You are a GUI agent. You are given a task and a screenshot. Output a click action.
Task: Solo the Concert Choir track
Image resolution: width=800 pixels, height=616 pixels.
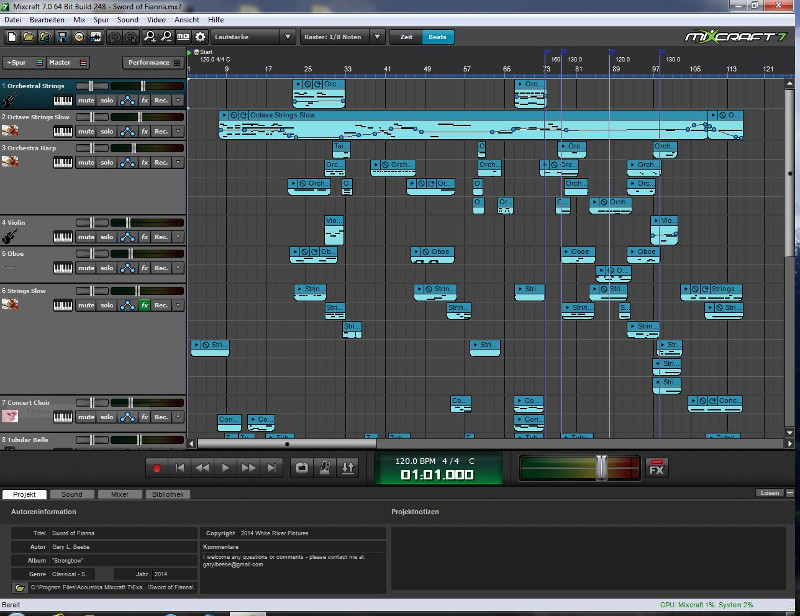pos(107,417)
